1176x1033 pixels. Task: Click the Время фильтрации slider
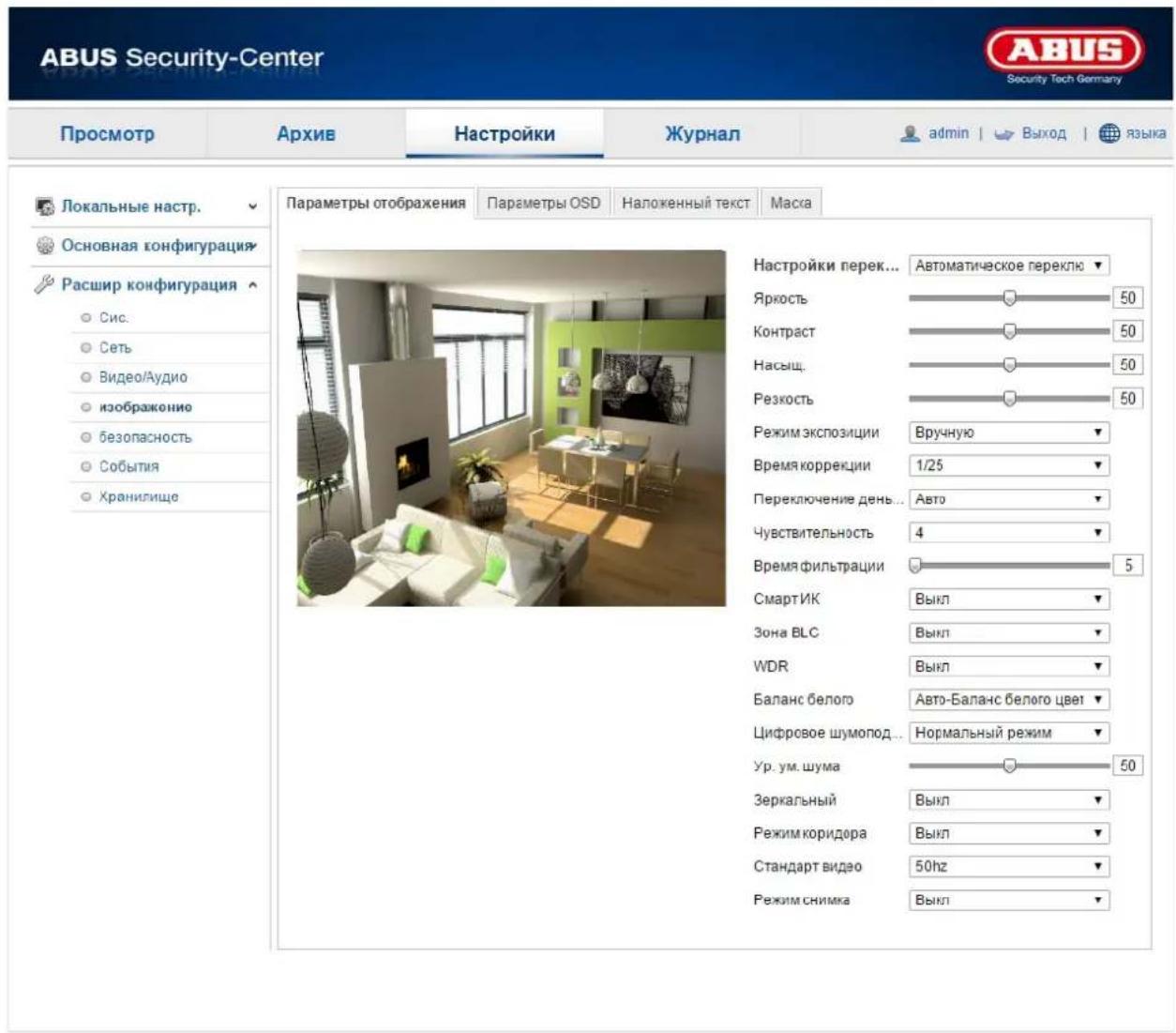coord(1009,566)
